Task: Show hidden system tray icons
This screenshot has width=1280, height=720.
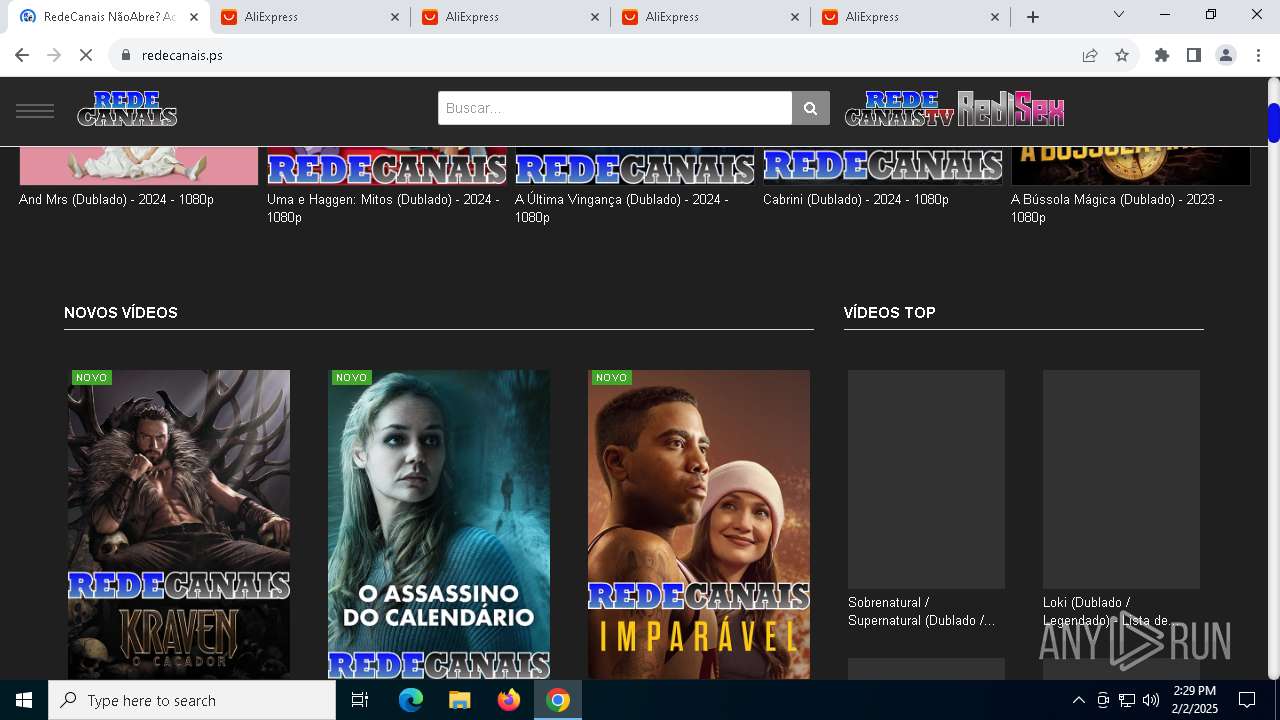Action: pos(1079,700)
